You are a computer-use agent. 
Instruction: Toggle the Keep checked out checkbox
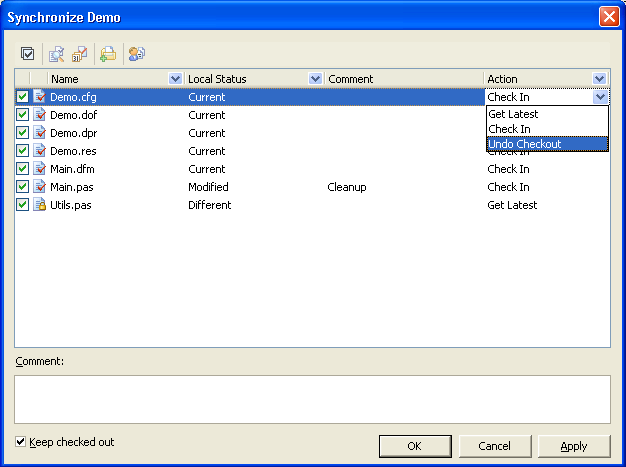[21, 442]
